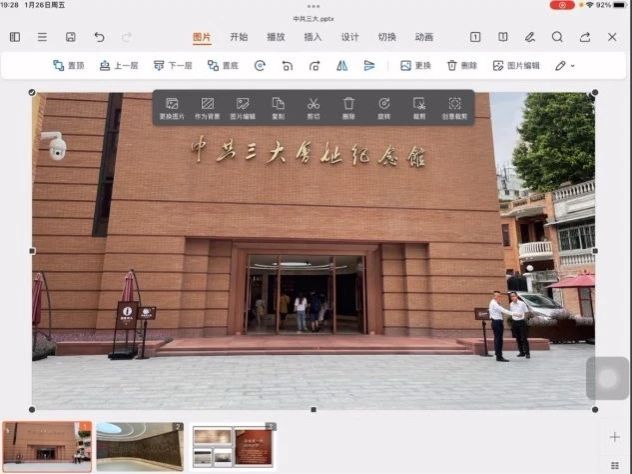Click 更换 in the ribbon toolbar
Image resolution: width=632 pixels, height=474 pixels.
tap(416, 65)
